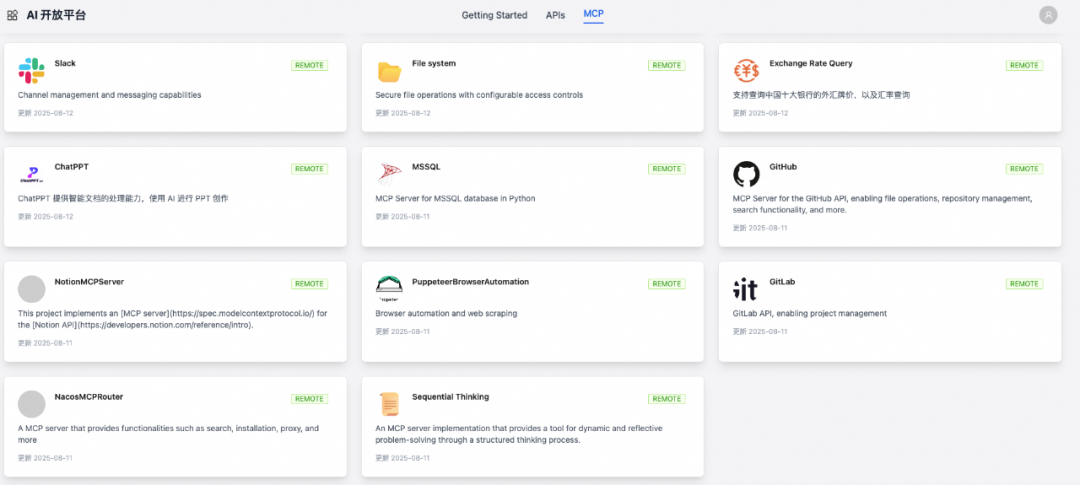The image size is (1080, 485).
Task: Click REMOTE tag on Exchange Rate Query card
Action: click(x=1024, y=65)
